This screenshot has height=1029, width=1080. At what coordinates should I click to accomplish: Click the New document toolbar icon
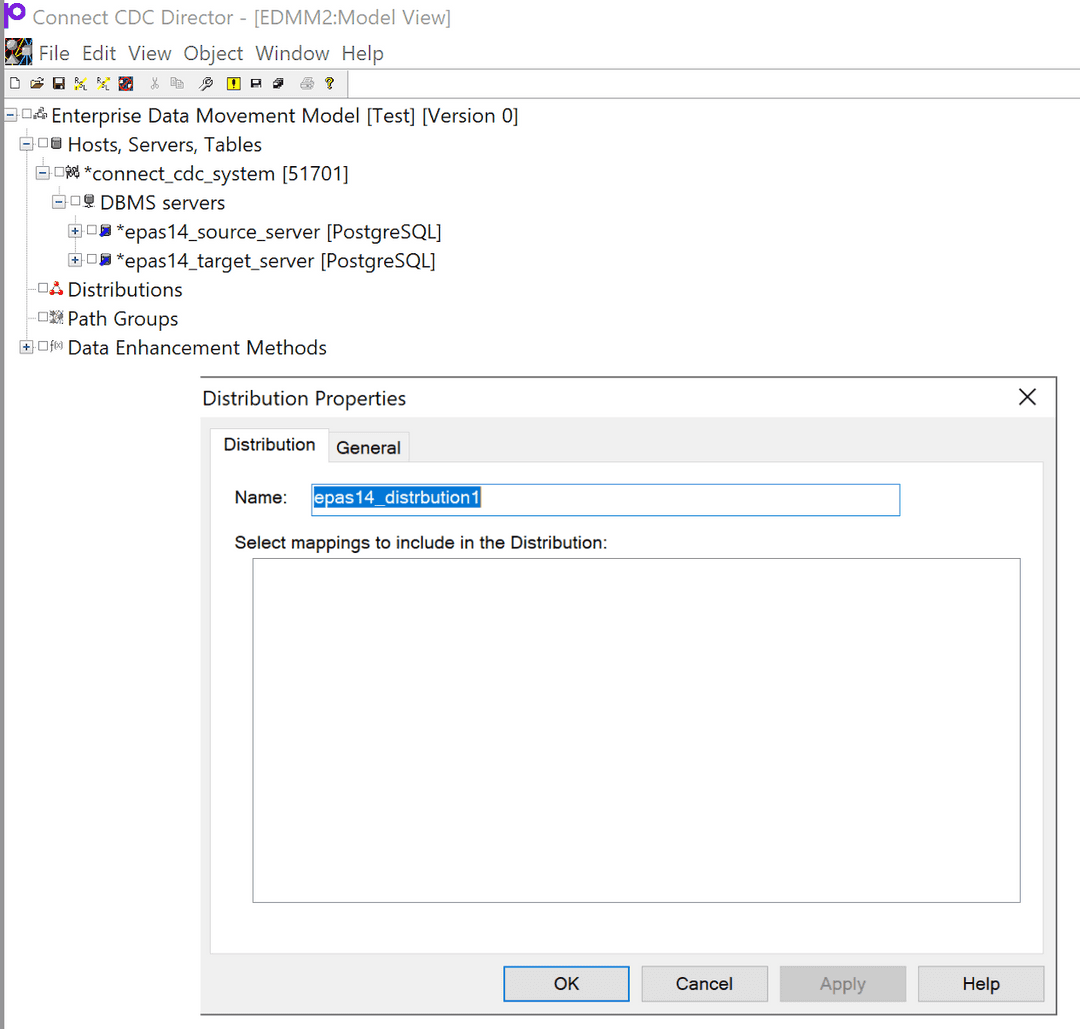pyautogui.click(x=15, y=84)
